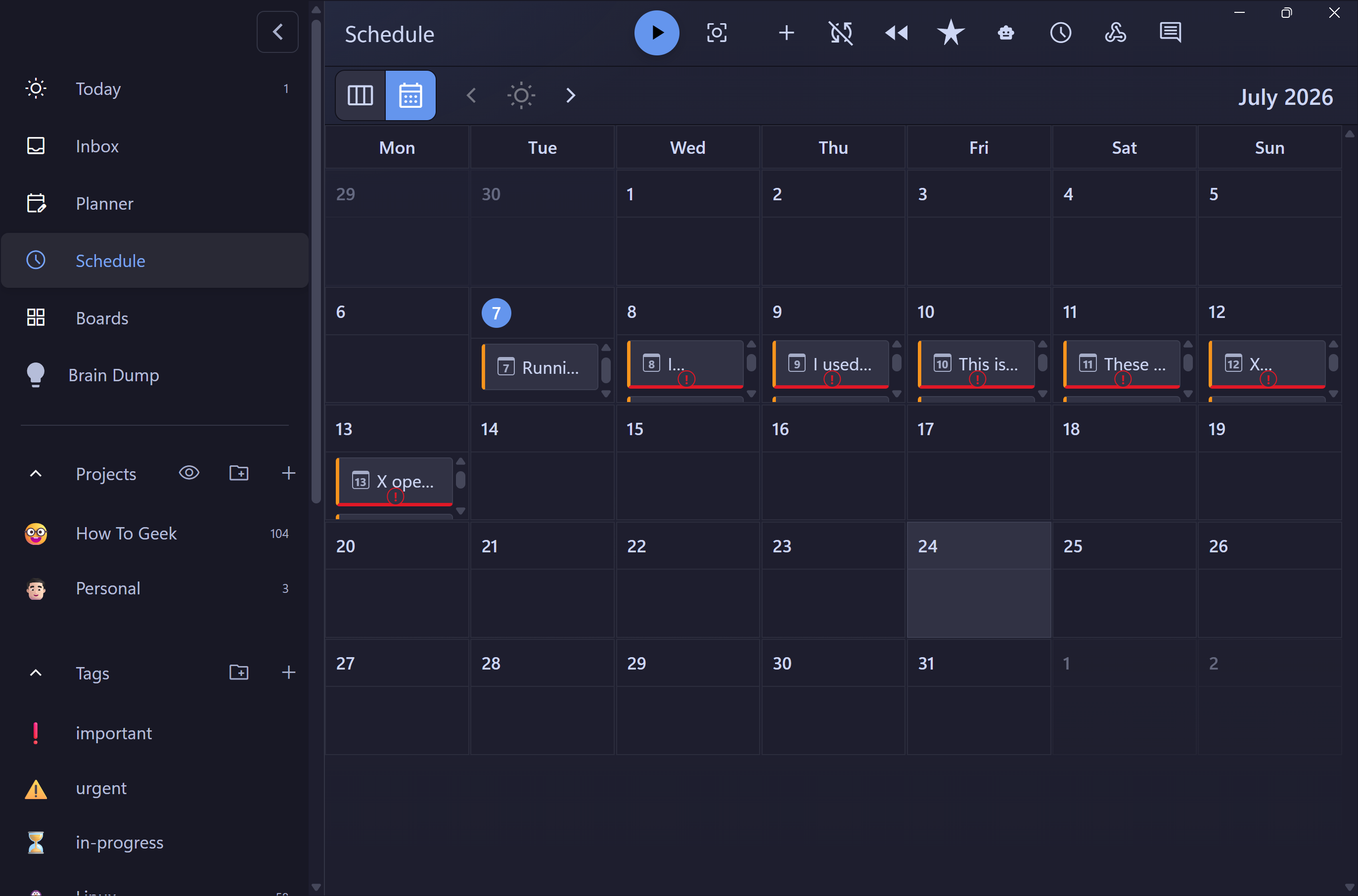1358x896 pixels.
Task: Click the webhook integrations icon
Action: coord(1115,33)
